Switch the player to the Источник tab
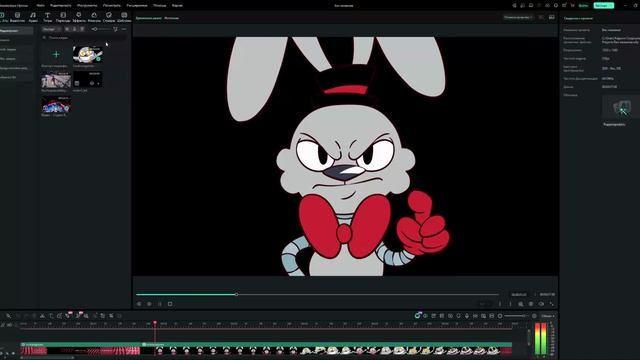 coord(171,18)
